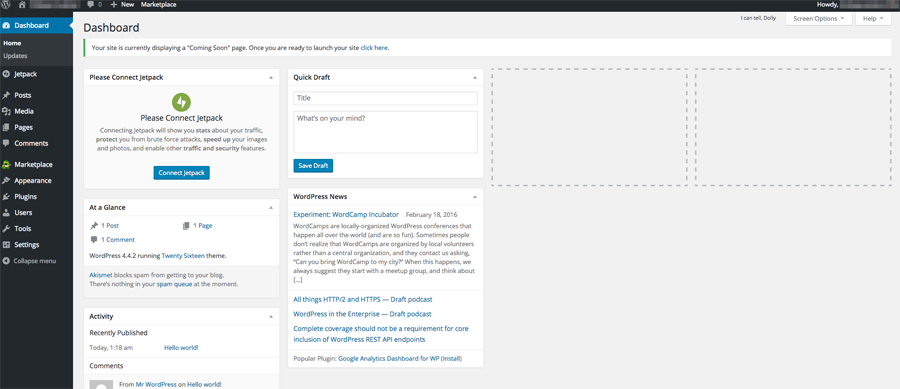
Task: Open the comments bubble icon in admin bar
Action: pos(91,4)
